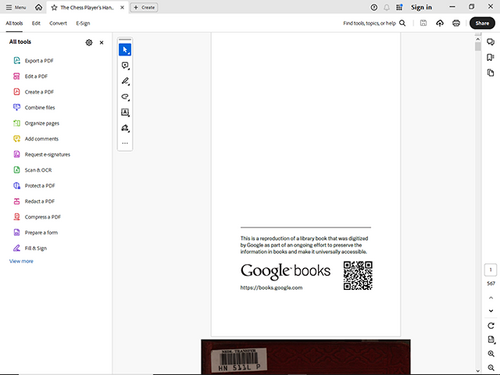Select Edit a PDF tool

[30, 76]
